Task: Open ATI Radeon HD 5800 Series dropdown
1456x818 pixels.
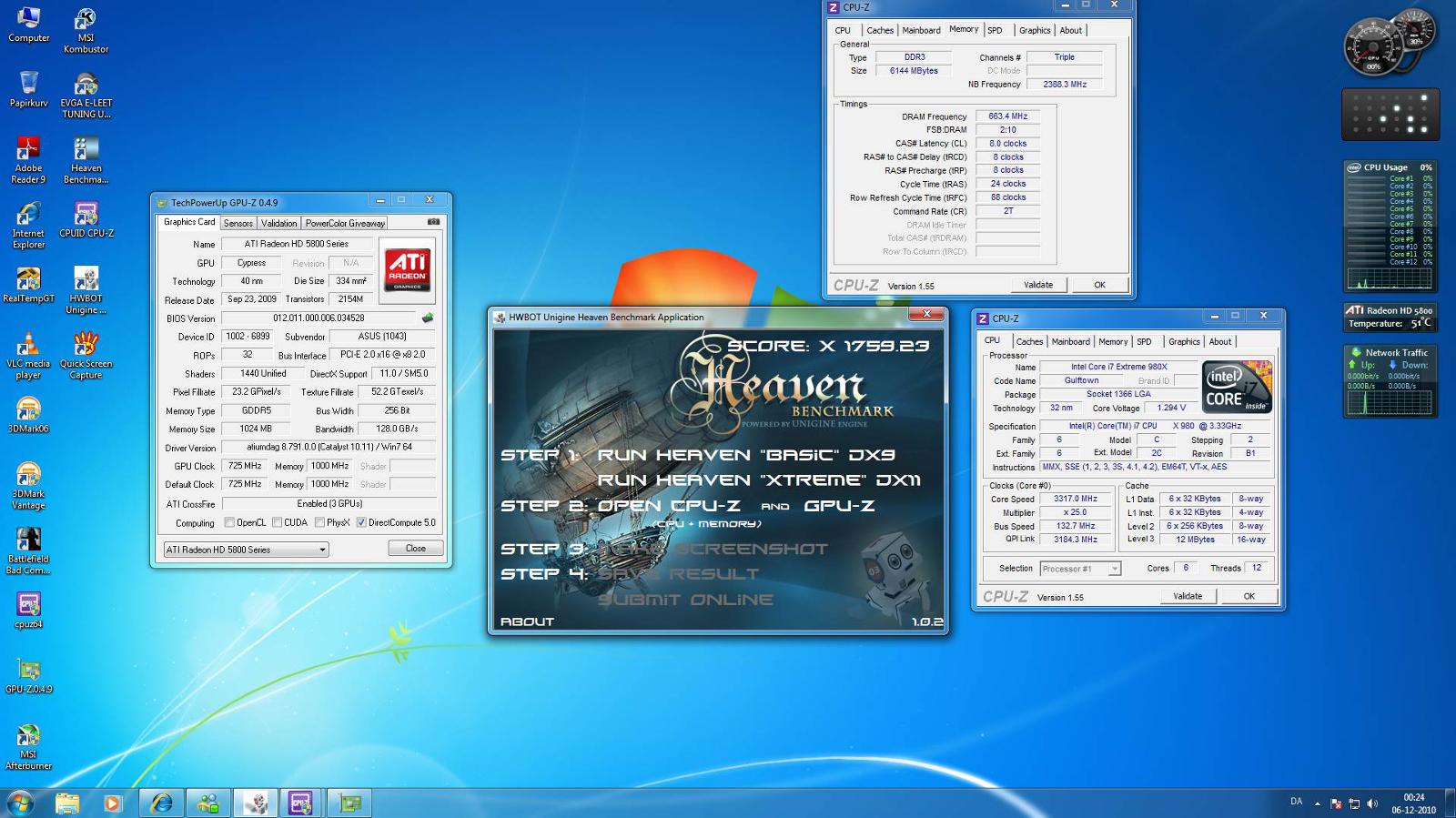Action: point(246,550)
